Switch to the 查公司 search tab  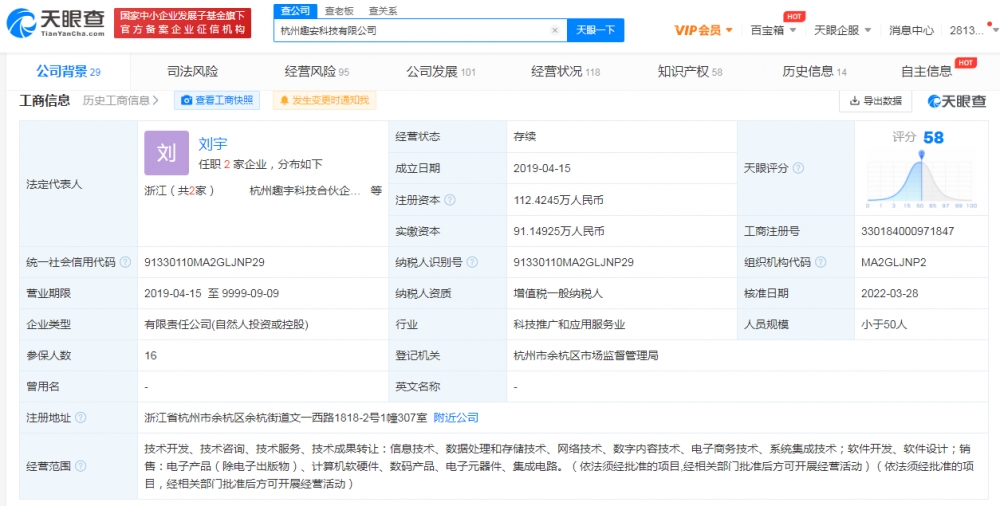[x=295, y=11]
